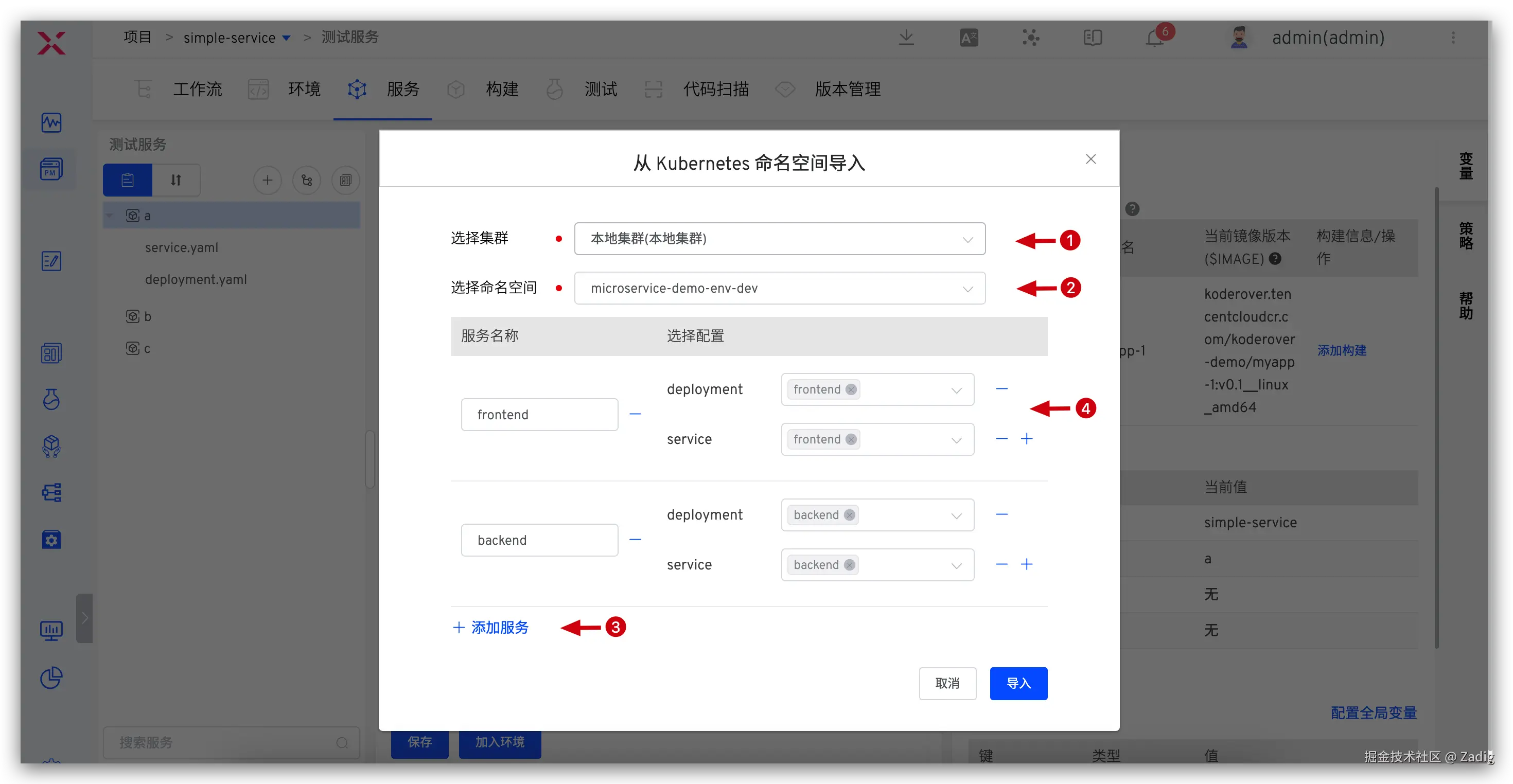This screenshot has width=1513, height=784.
Task: Switch to the sort order view toggle
Action: click(x=175, y=180)
